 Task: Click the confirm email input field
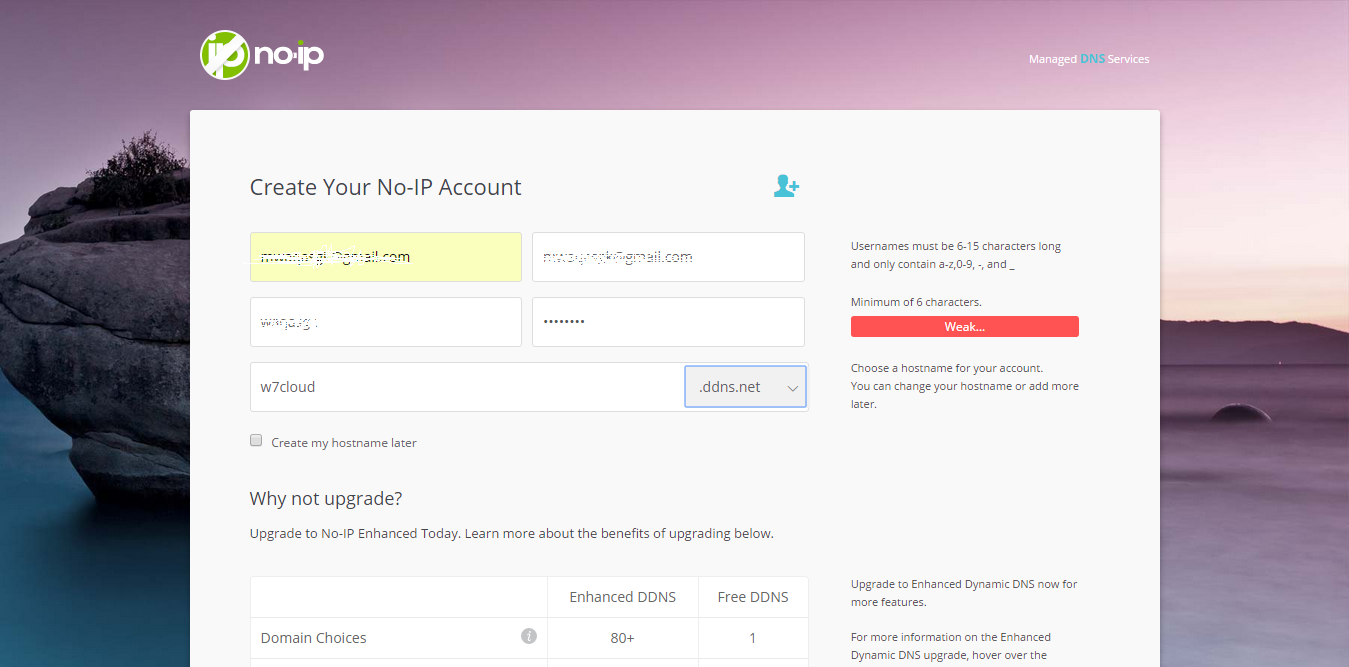[668, 257]
